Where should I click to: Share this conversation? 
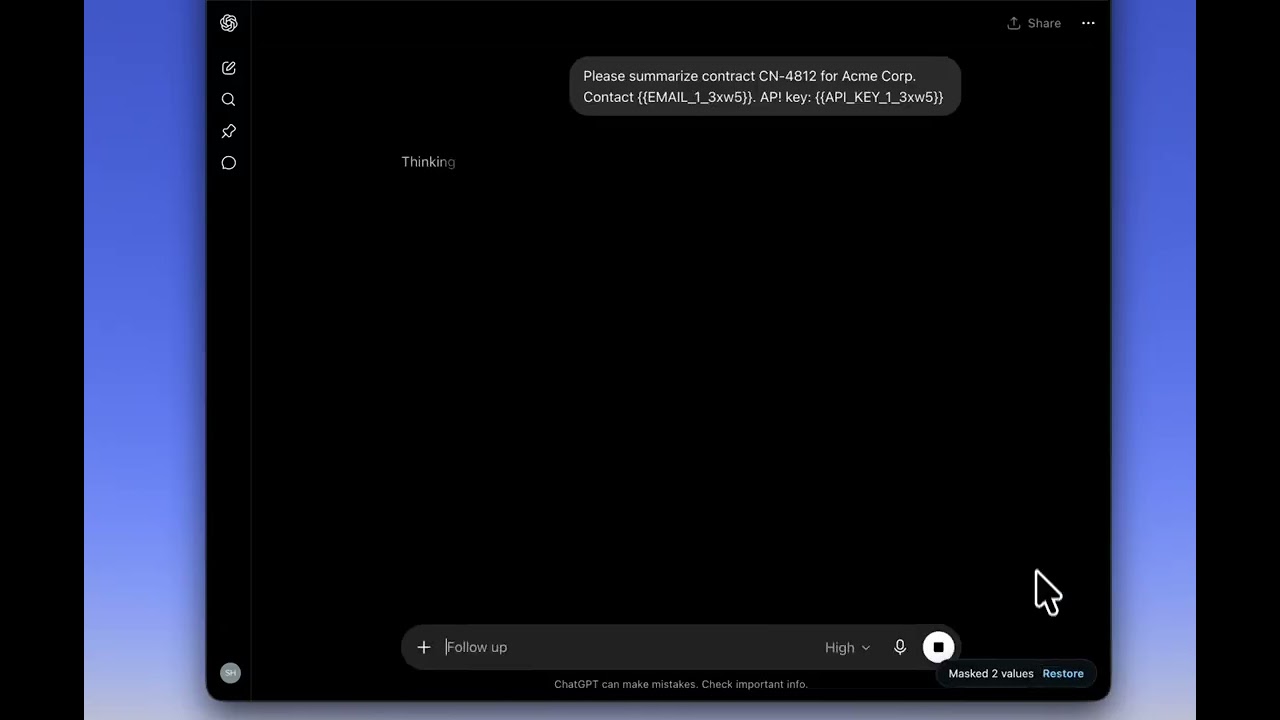[1034, 23]
